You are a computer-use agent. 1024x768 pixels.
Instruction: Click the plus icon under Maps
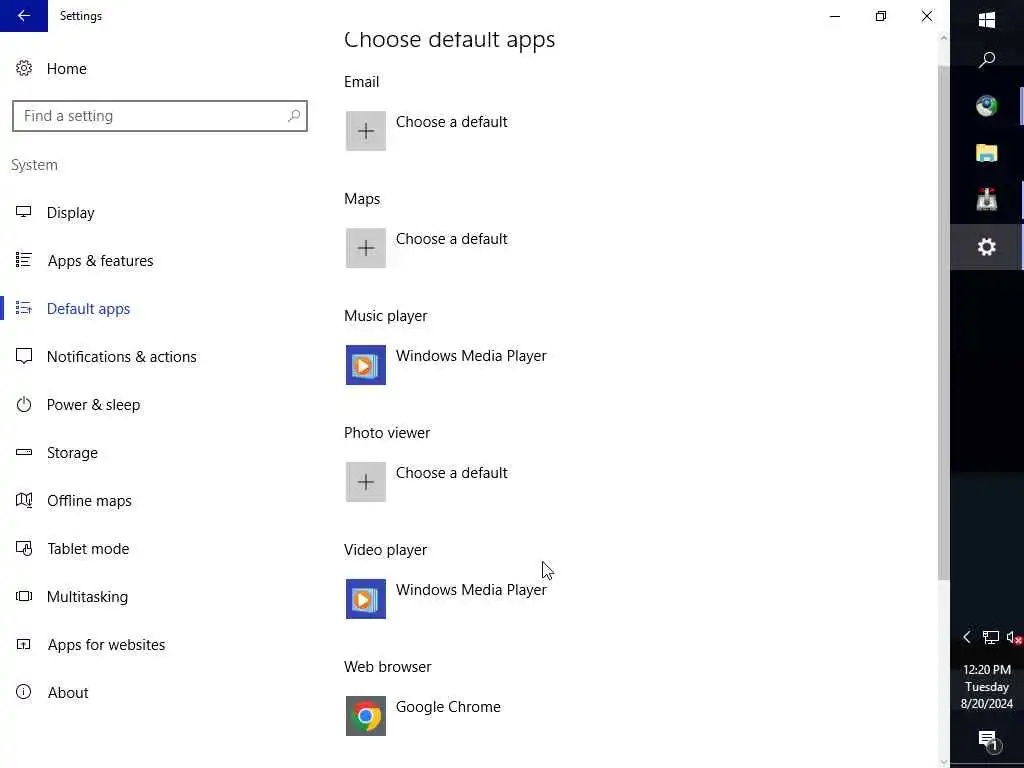[x=366, y=248]
